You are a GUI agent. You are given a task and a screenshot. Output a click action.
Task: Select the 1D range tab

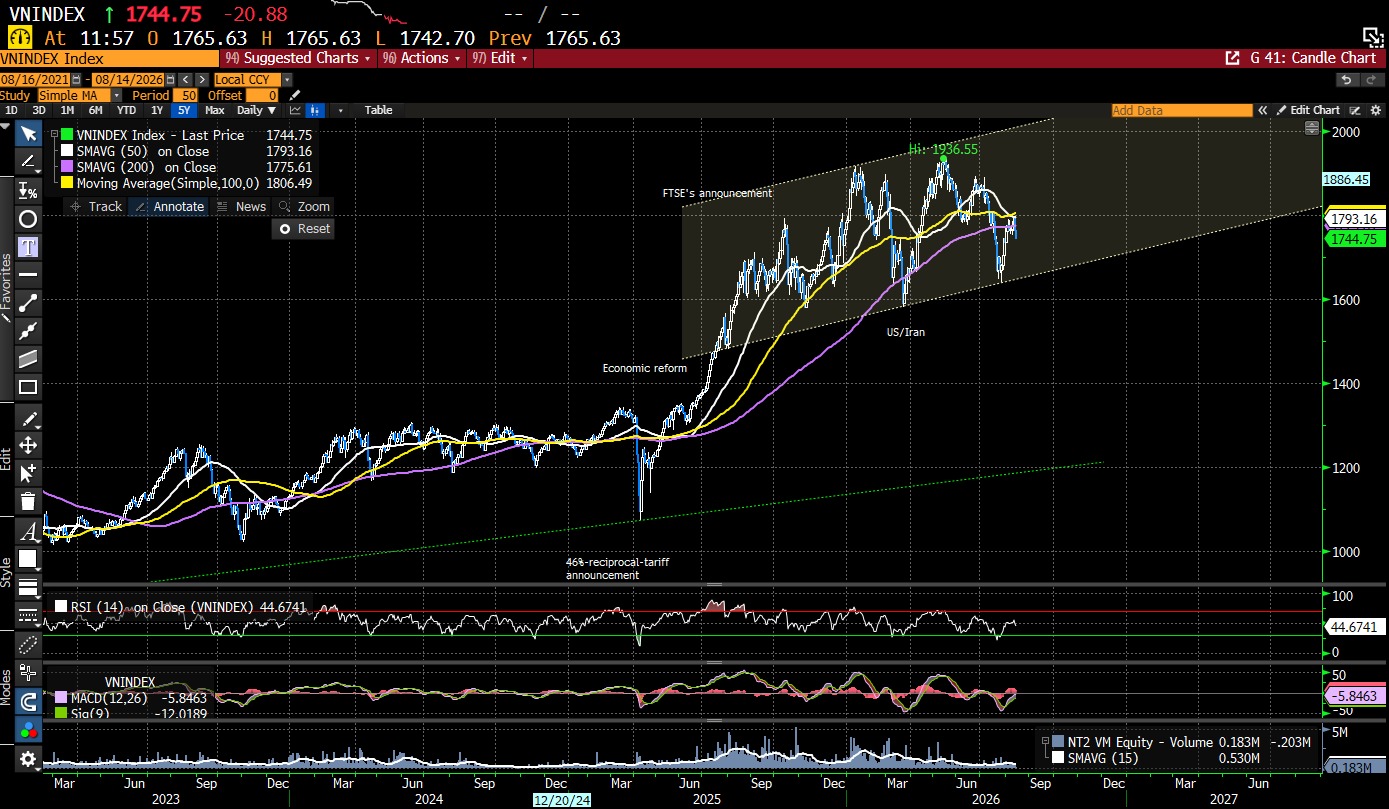point(12,110)
